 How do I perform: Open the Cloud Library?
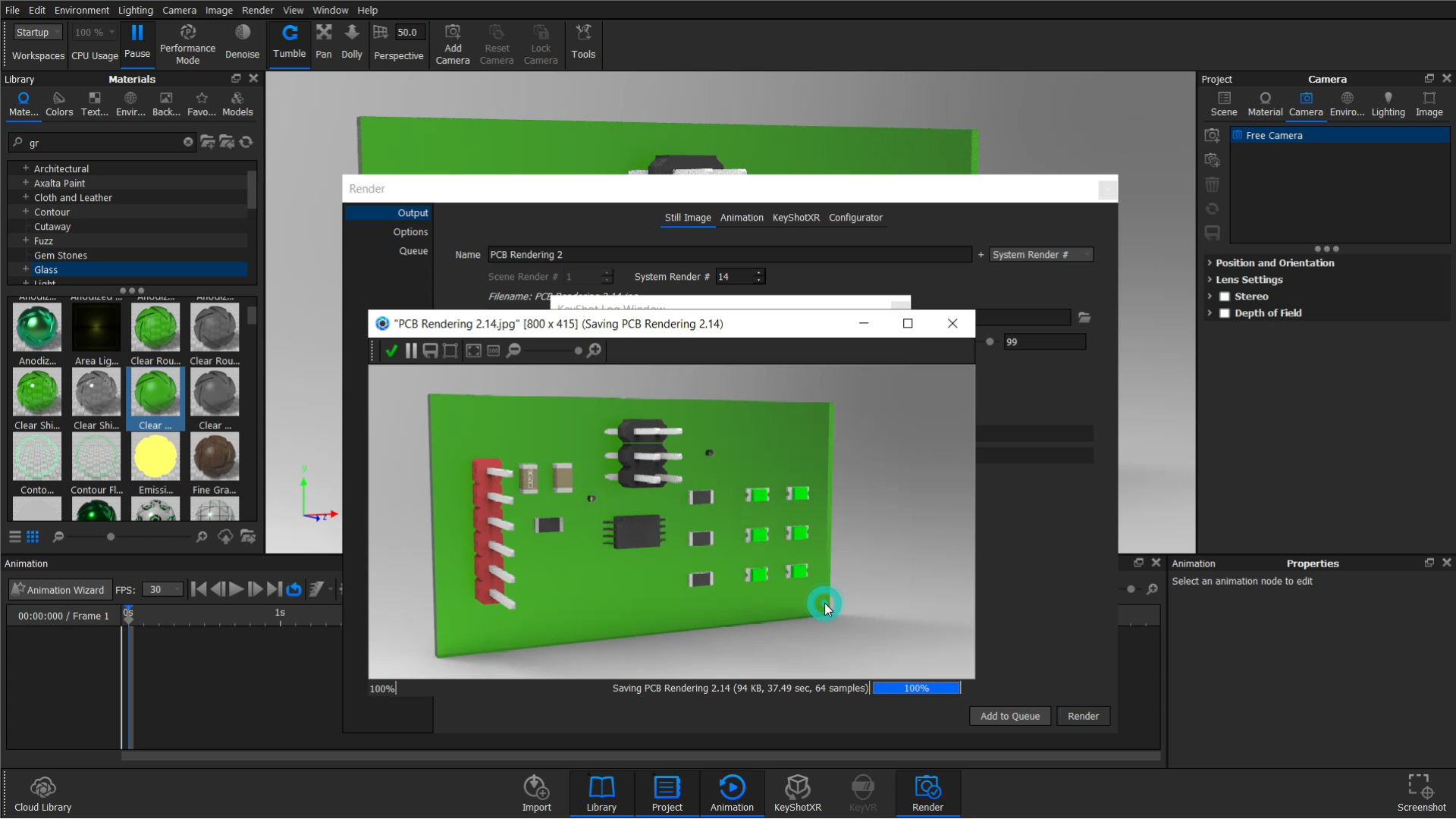coord(43,793)
